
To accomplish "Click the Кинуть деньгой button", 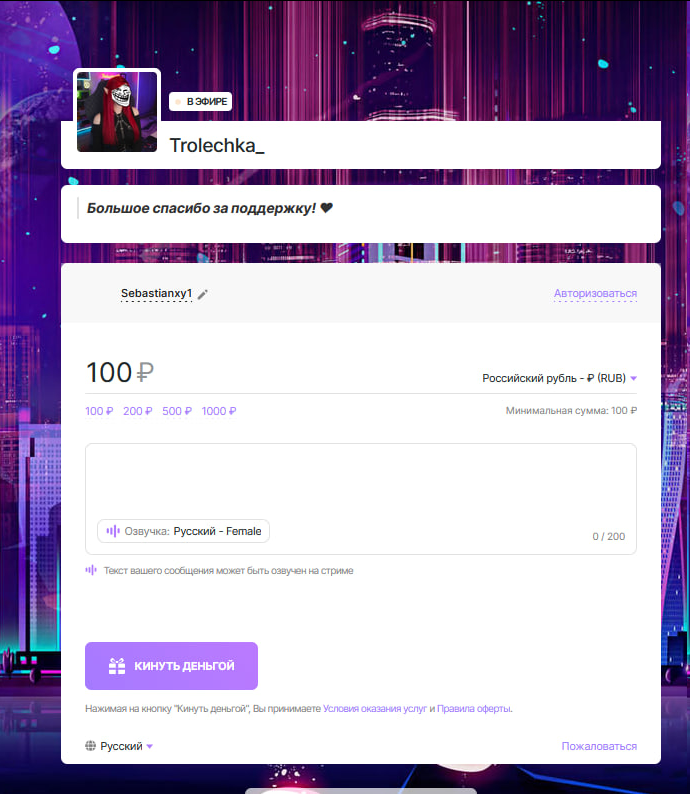I will [171, 666].
